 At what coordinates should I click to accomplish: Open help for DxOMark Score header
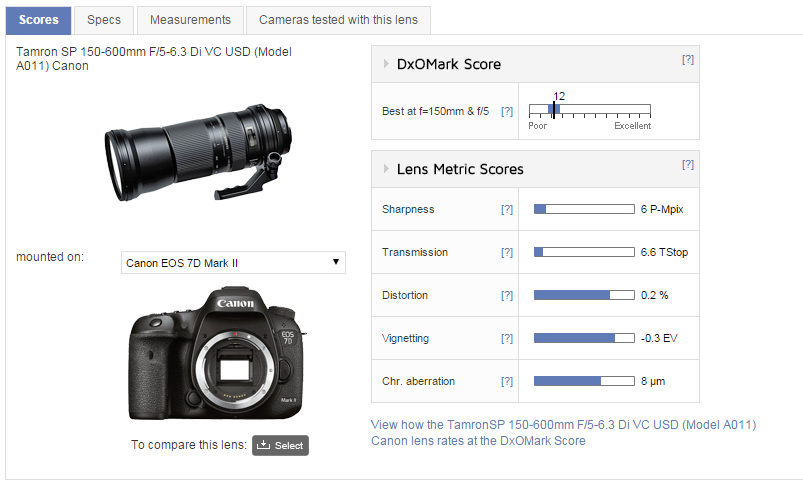(x=688, y=59)
